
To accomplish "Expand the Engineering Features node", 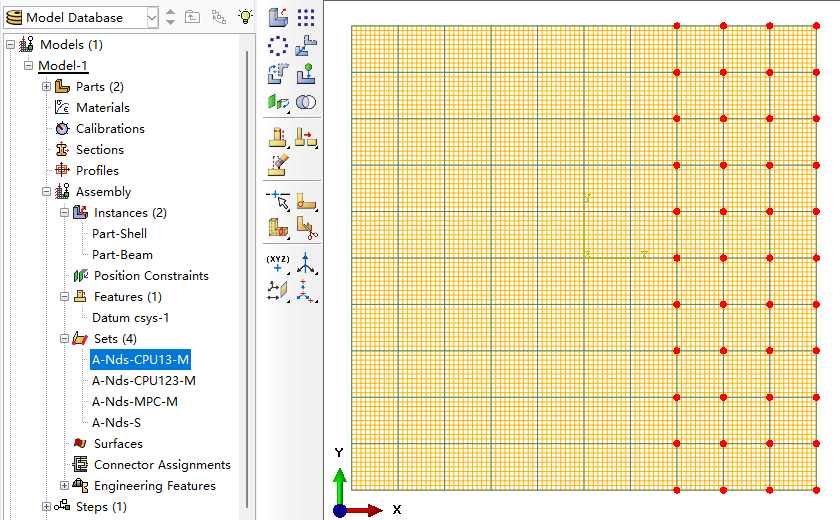I will [x=64, y=486].
